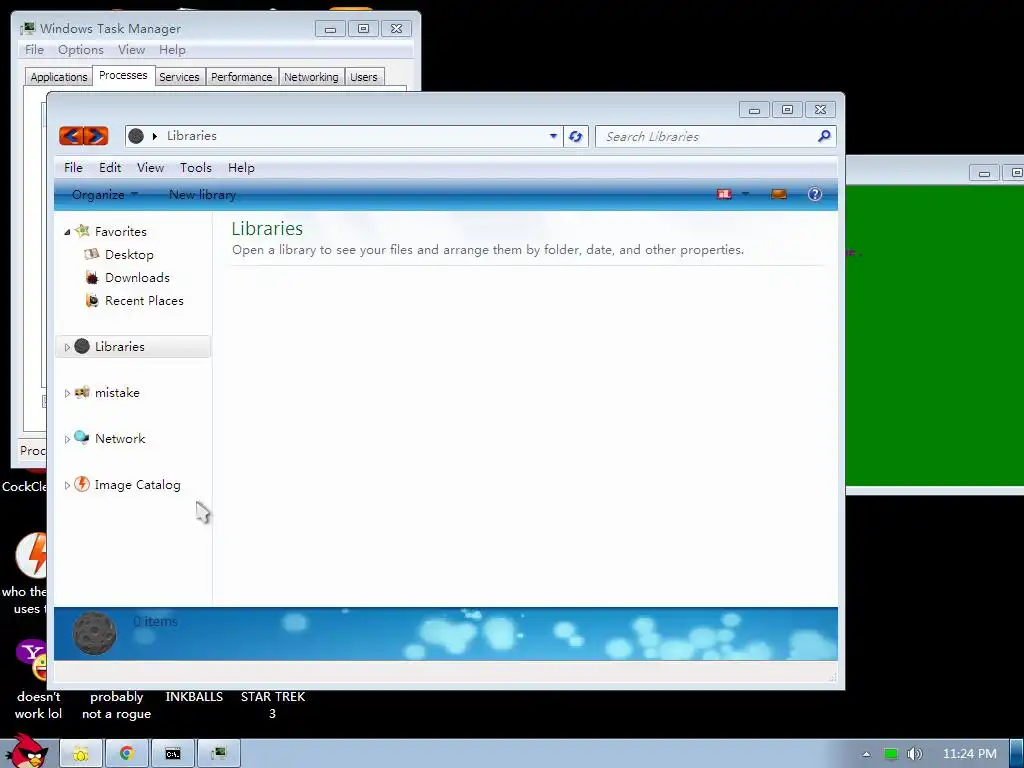Click the Network icon in the sidebar
Image resolution: width=1024 pixels, height=768 pixels.
pyautogui.click(x=82, y=438)
